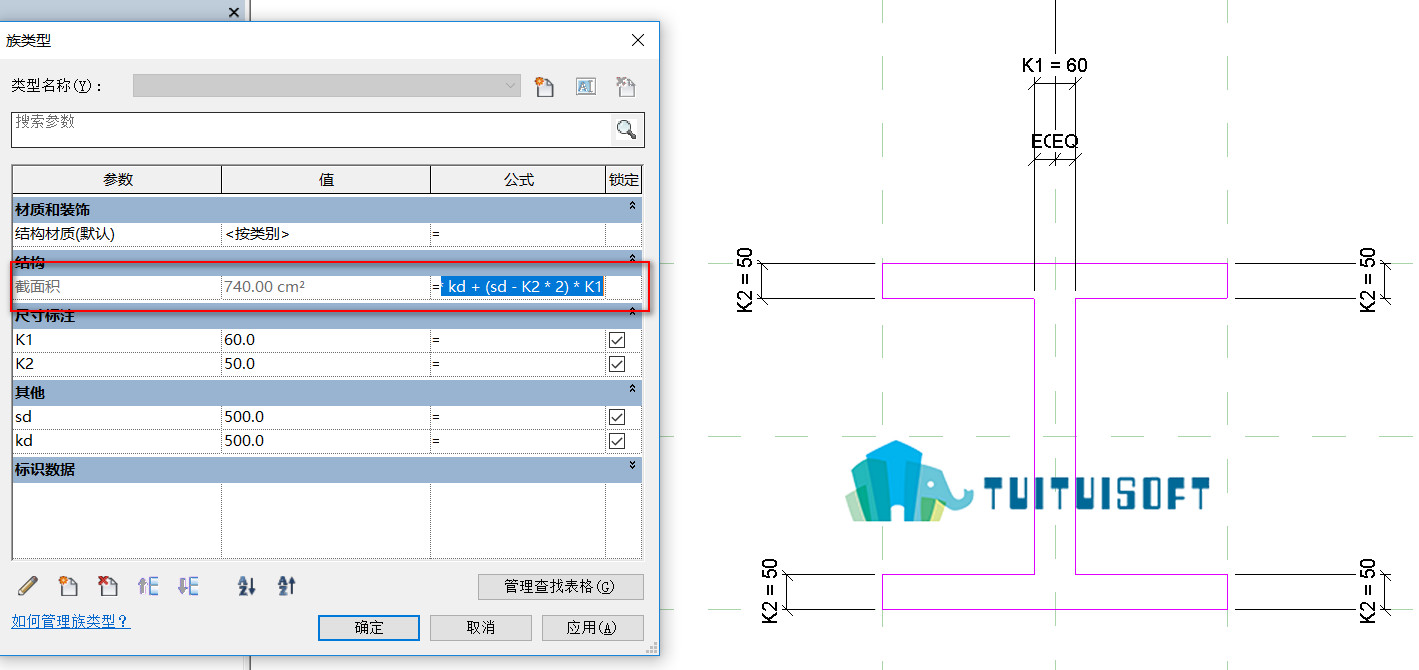
Task: Click the K1 value 60.0 cell
Action: coord(326,340)
